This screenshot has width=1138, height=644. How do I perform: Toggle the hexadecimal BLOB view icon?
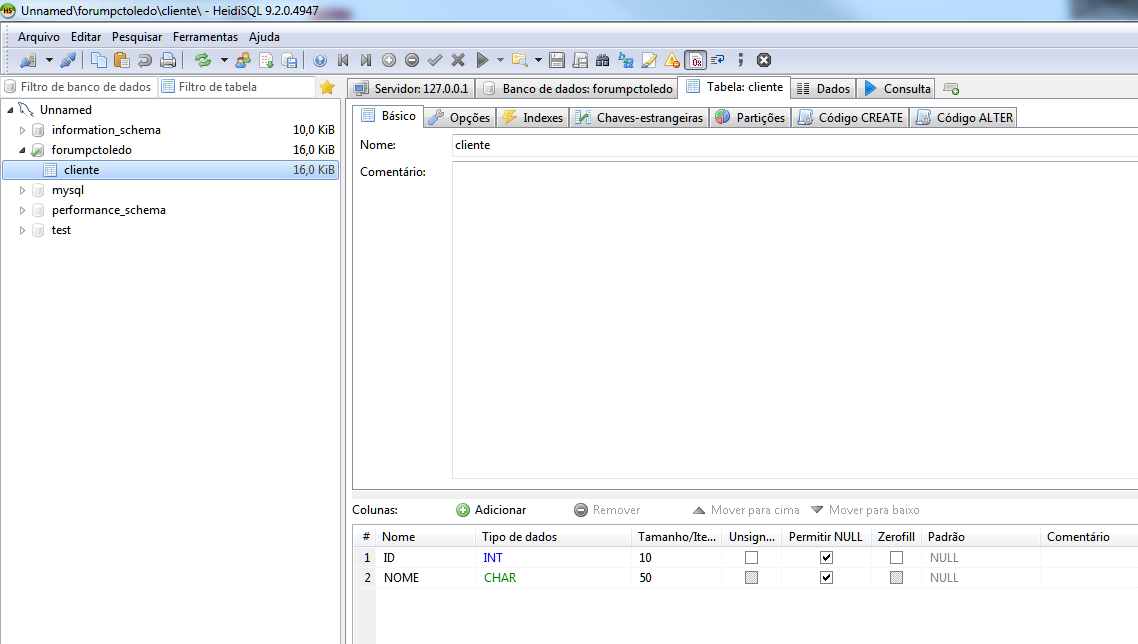[x=695, y=60]
